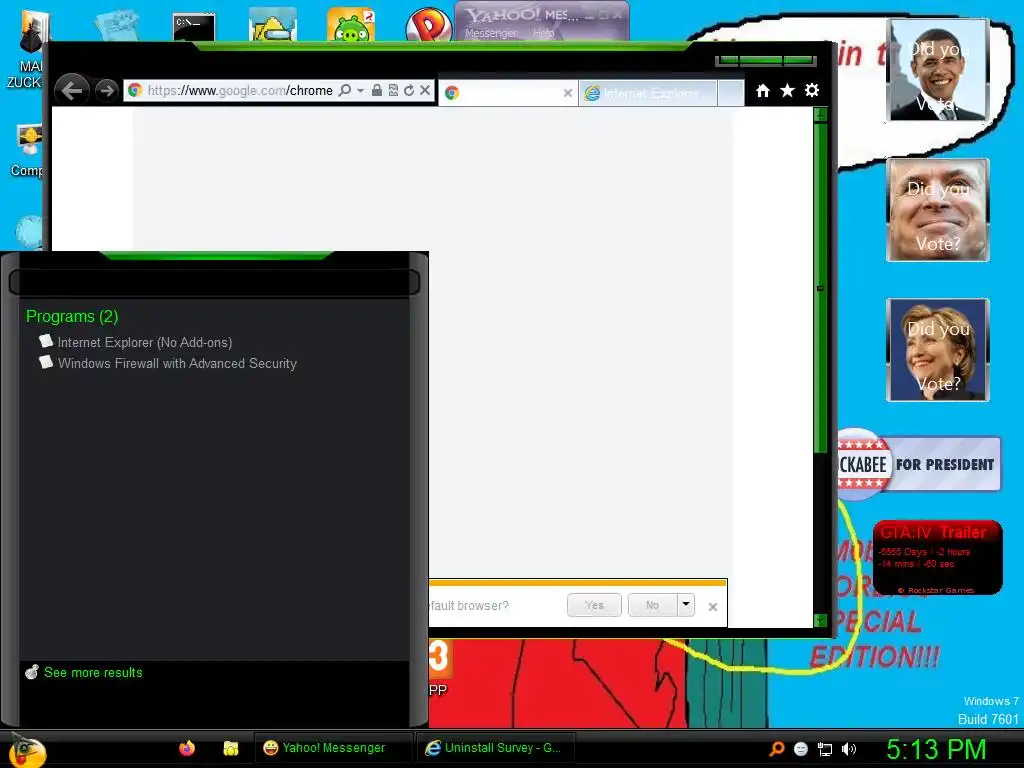Close the Chrome page tab
1024x768 pixels.
coord(568,93)
